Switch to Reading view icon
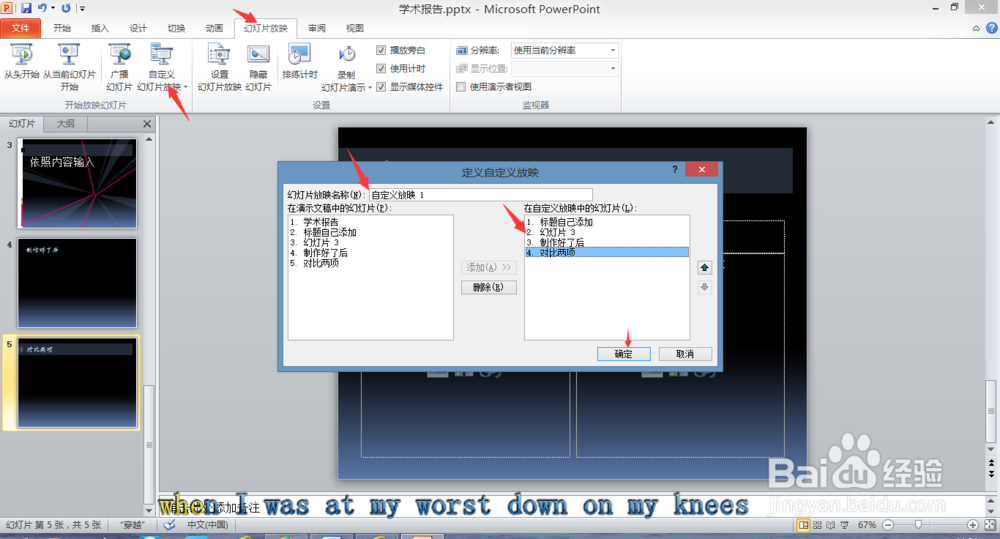Screen dimensions: 1000x539 tap(830, 525)
